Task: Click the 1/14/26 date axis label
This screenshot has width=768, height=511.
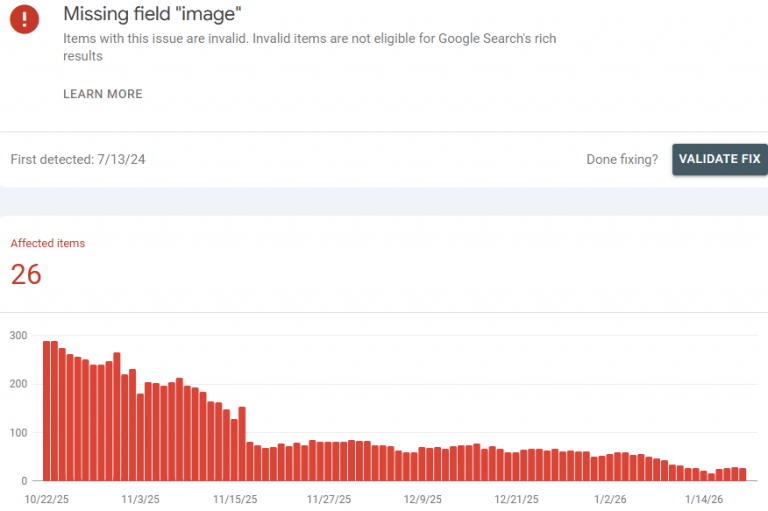Action: coord(701,498)
